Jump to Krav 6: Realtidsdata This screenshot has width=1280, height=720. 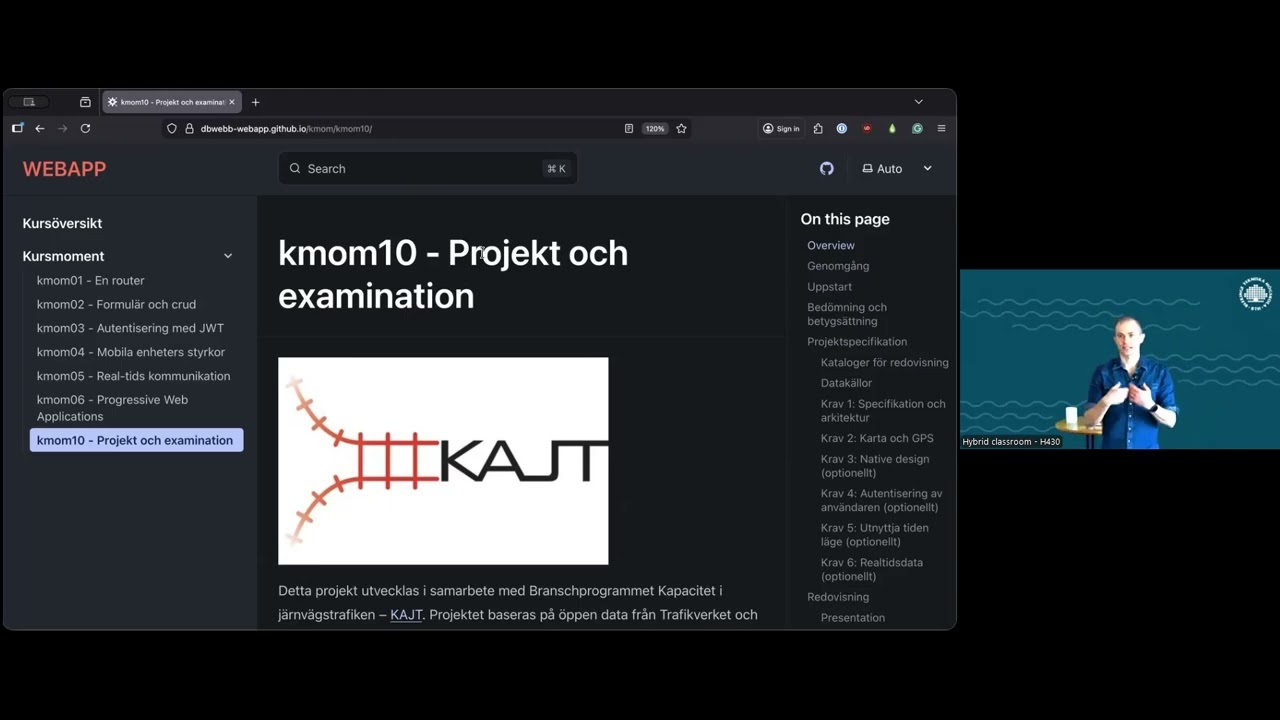[872, 569]
